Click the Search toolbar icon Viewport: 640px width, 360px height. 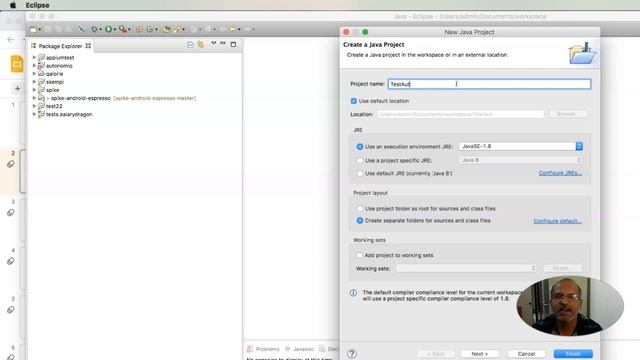177,29
